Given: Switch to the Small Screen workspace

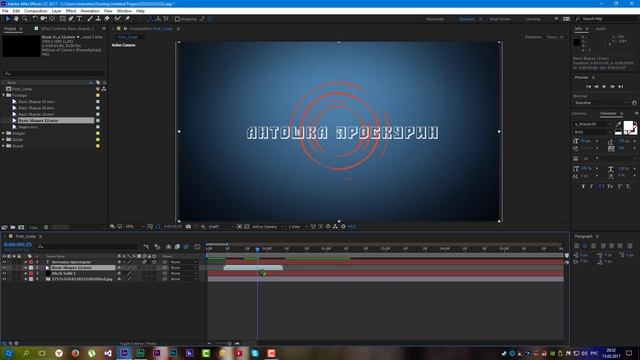Looking at the screenshot, I should pyautogui.click(x=500, y=19).
